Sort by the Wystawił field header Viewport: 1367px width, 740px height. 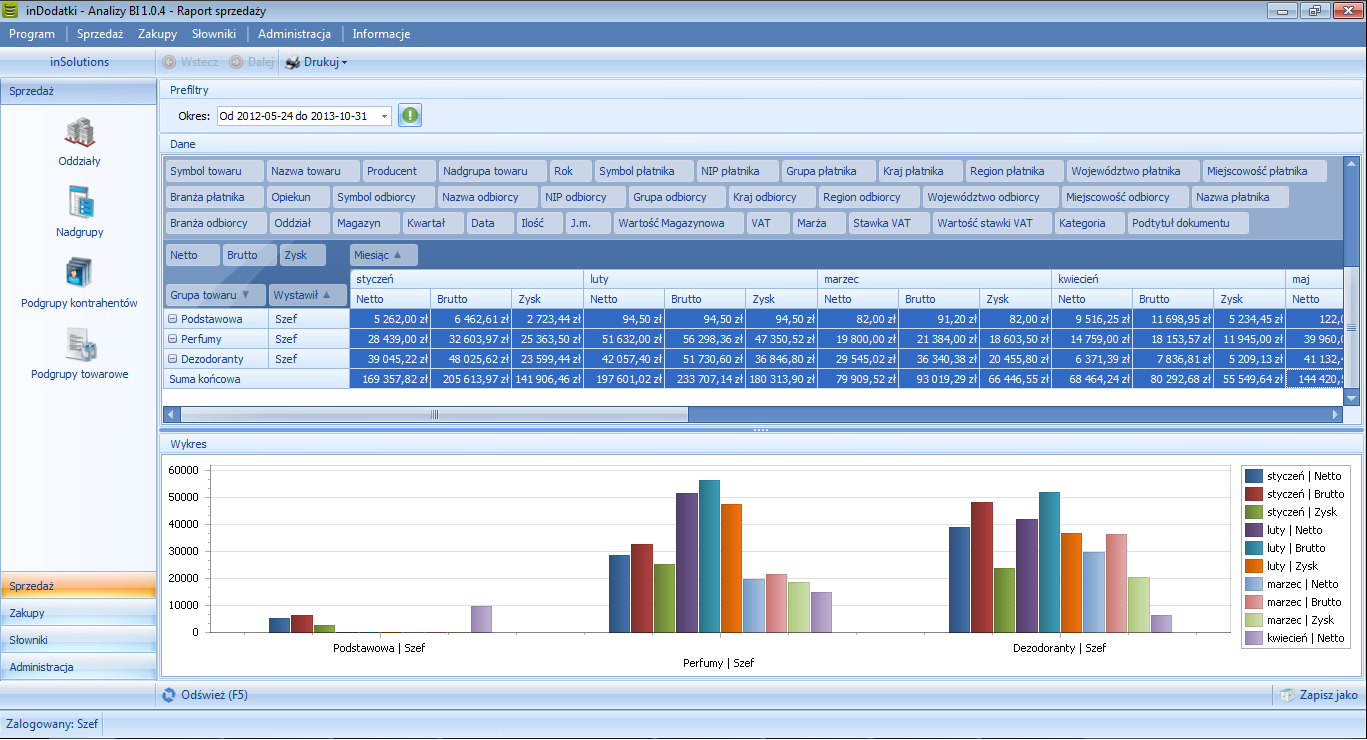point(308,295)
